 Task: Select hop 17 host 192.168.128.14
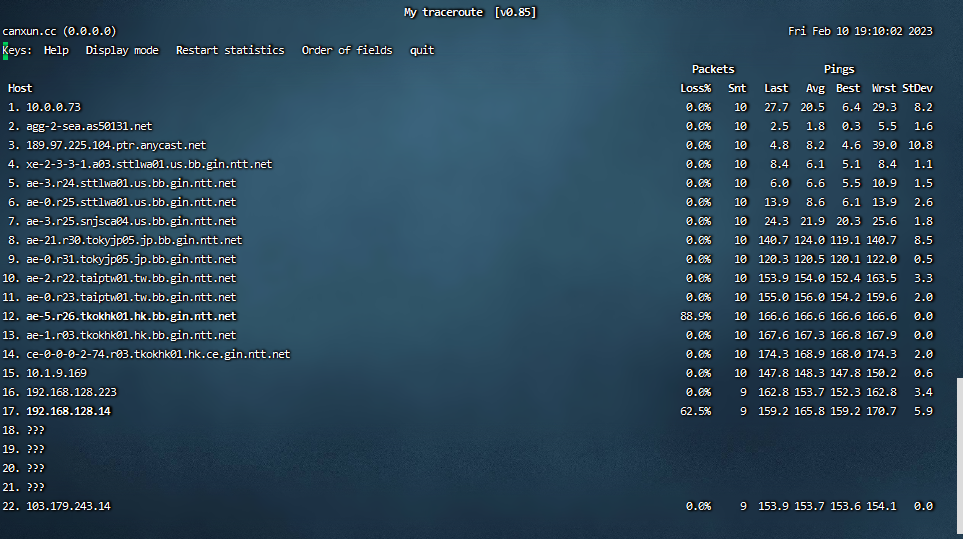68,411
